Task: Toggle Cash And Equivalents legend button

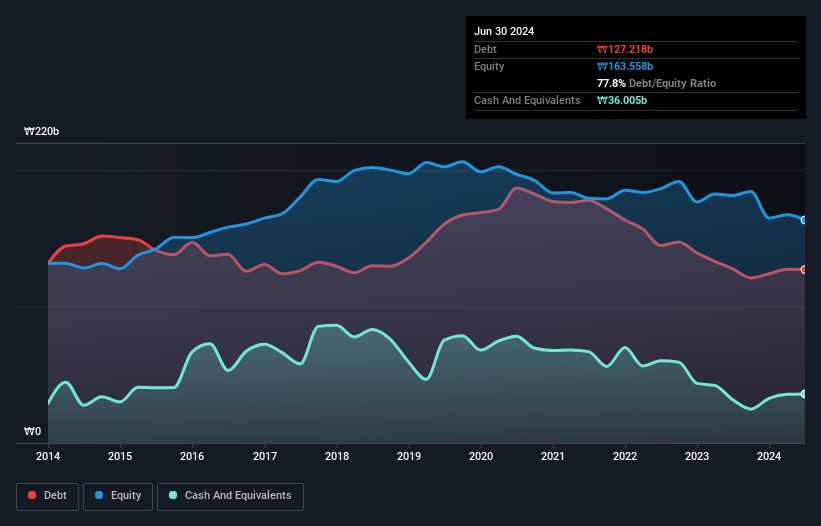Action: click(x=230, y=496)
